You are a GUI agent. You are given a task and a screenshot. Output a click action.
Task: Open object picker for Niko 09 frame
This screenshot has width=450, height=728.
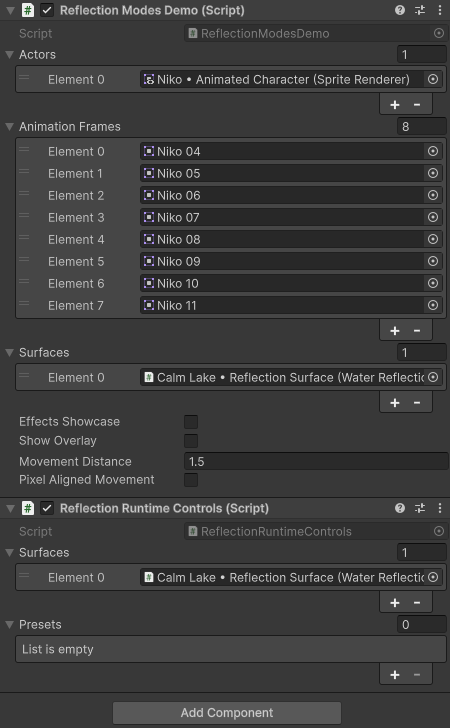pyautogui.click(x=433, y=261)
